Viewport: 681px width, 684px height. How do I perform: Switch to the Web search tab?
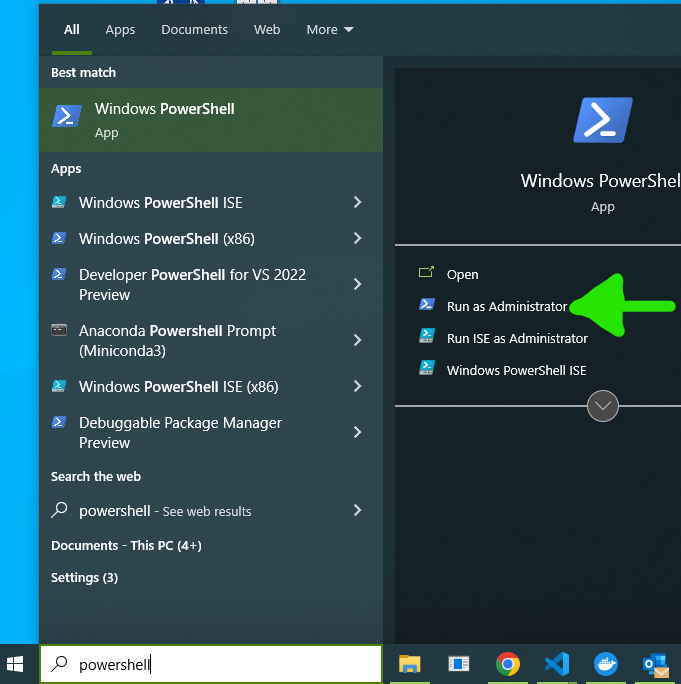(x=267, y=30)
